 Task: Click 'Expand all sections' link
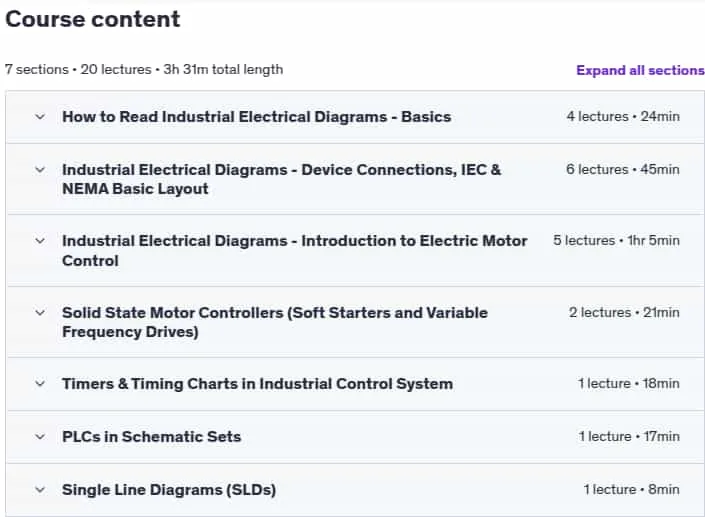tap(640, 70)
